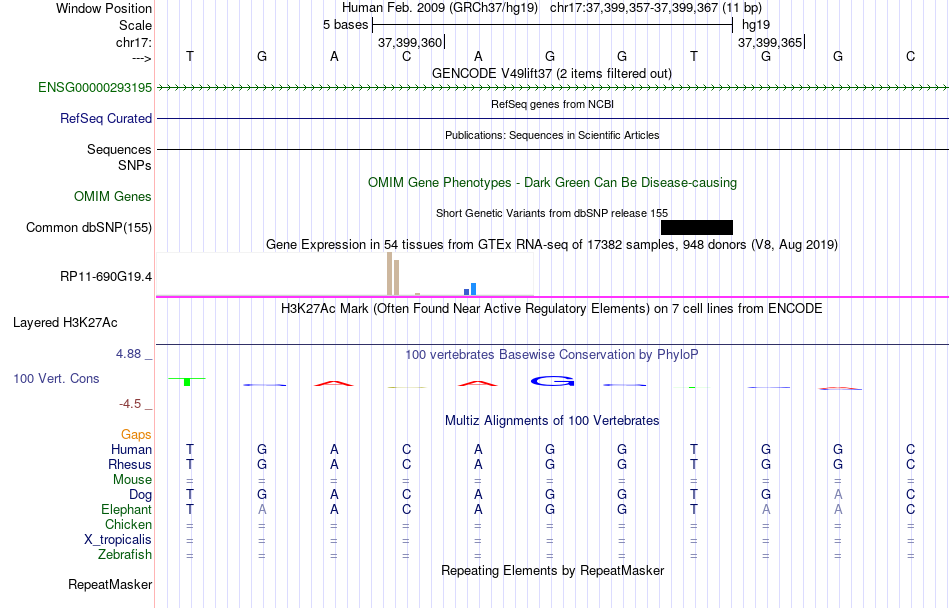Image resolution: width=950 pixels, height=608 pixels.
Task: Click the H3K27Ac Mark track title
Action: pyautogui.click(x=552, y=309)
